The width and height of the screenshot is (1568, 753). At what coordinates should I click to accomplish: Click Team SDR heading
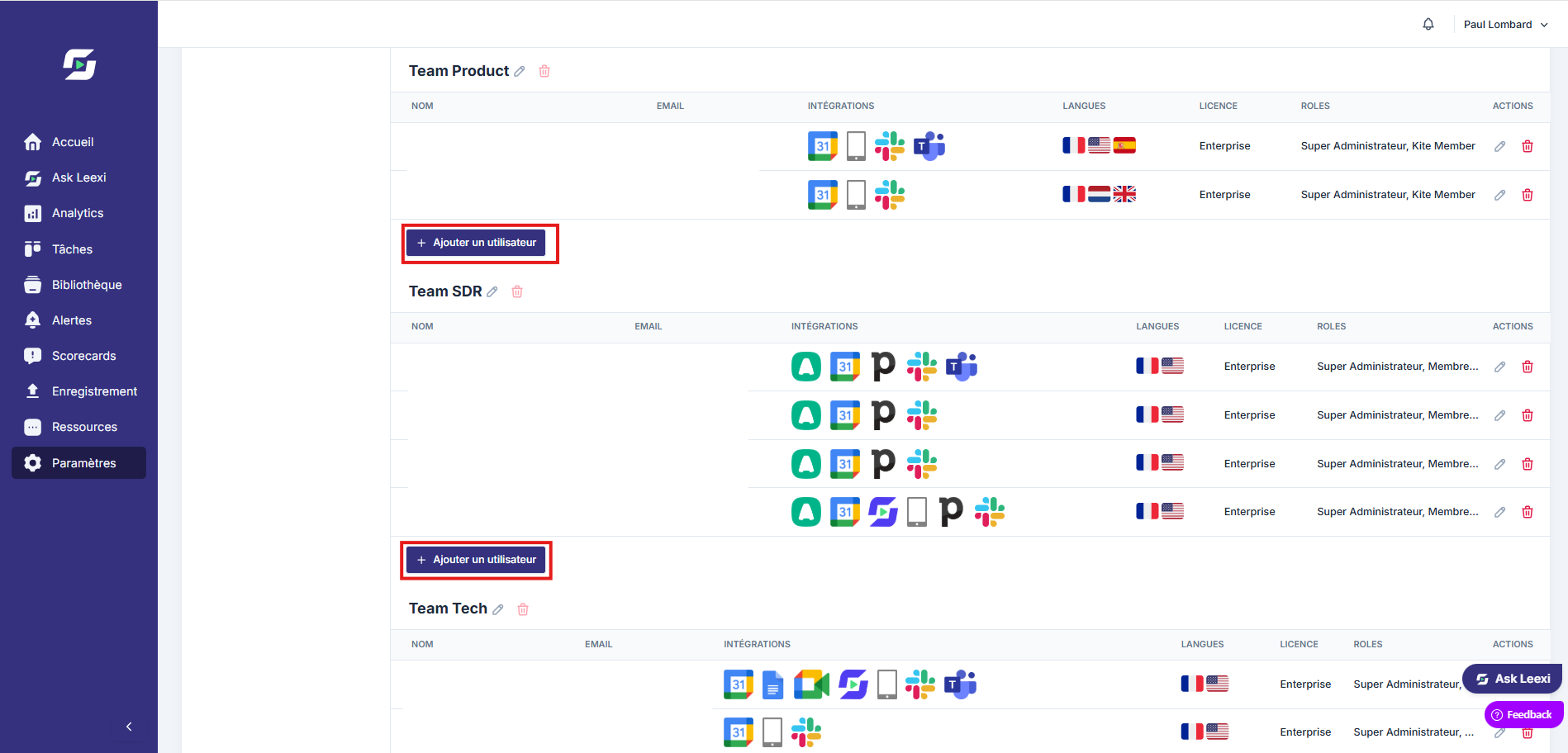tap(445, 291)
